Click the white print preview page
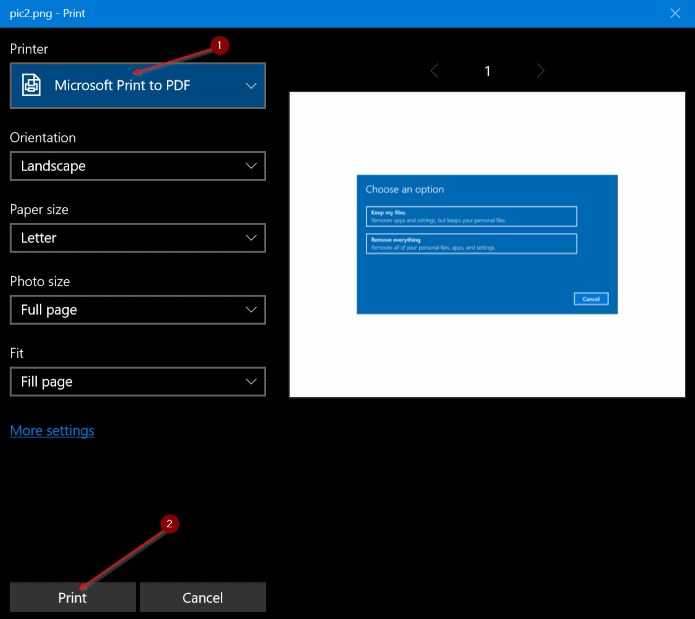The width and height of the screenshot is (695, 619). (x=487, y=360)
